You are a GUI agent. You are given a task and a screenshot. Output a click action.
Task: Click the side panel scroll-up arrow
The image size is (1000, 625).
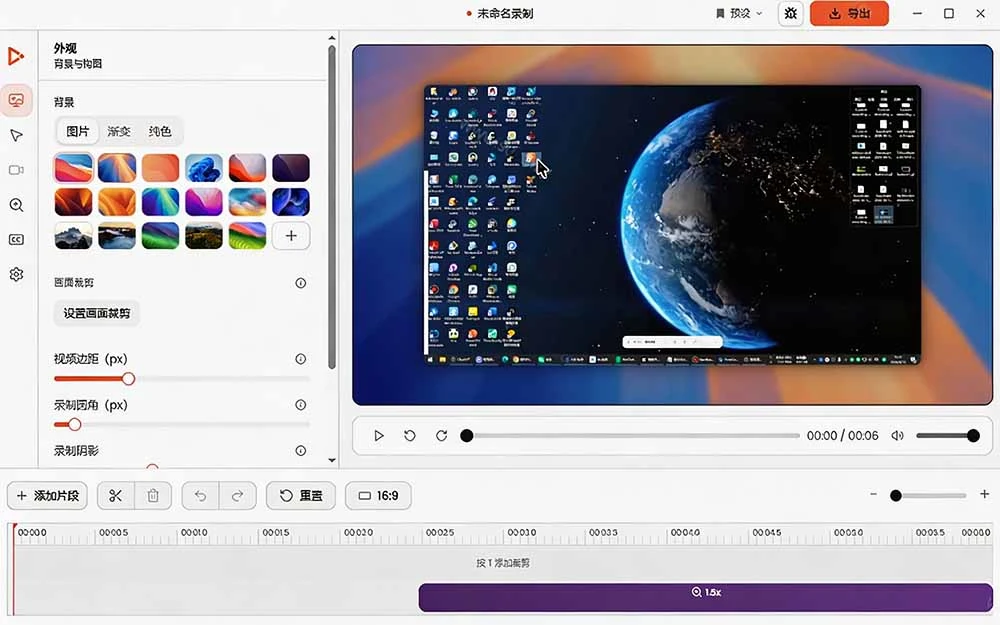click(x=332, y=38)
